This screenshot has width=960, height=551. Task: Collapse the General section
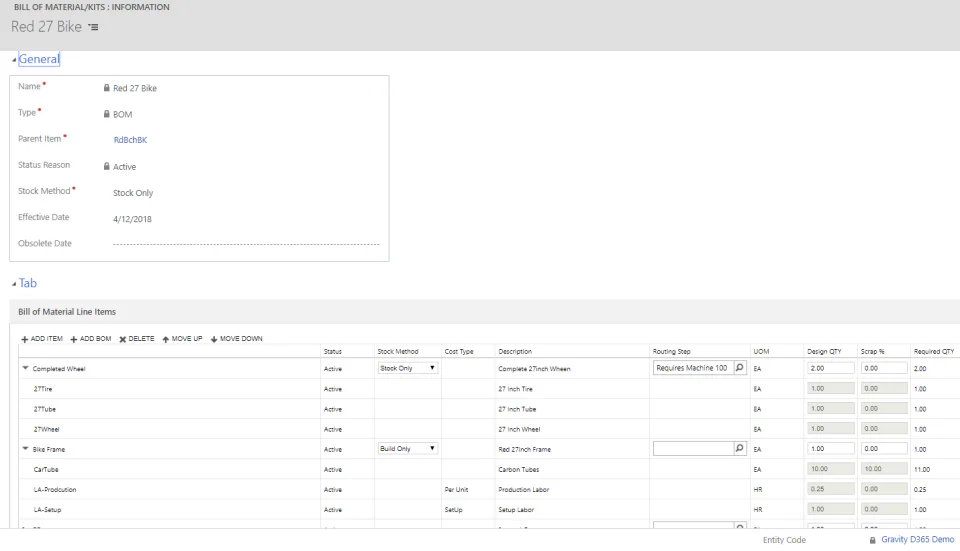pos(14,60)
